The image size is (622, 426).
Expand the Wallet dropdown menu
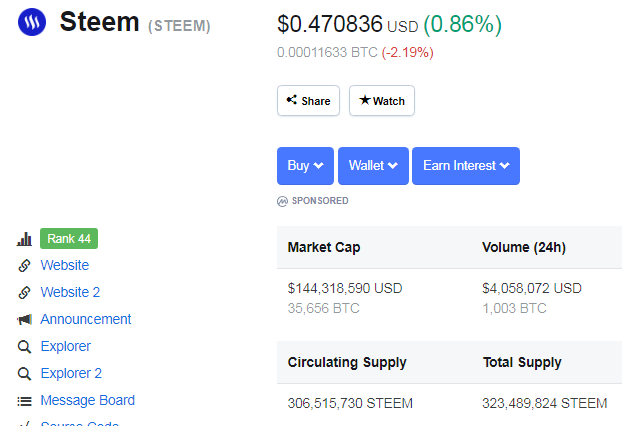click(373, 166)
